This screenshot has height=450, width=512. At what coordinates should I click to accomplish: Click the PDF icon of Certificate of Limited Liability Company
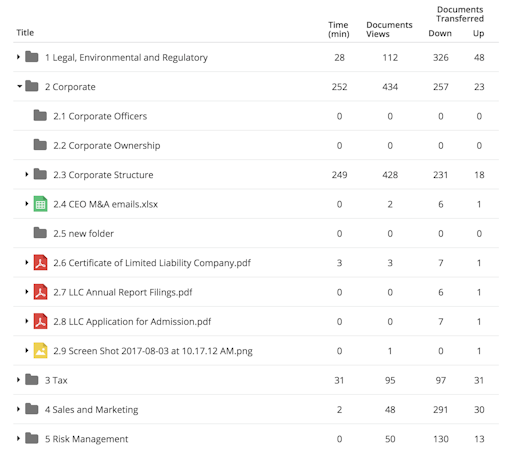pyautogui.click(x=40, y=263)
